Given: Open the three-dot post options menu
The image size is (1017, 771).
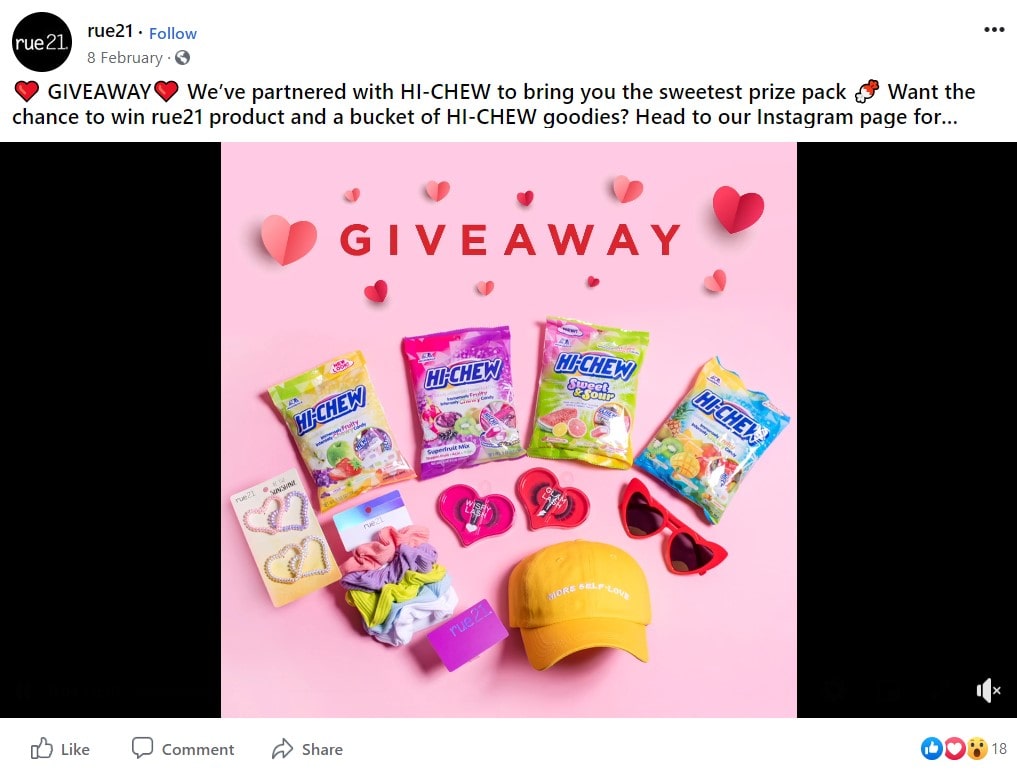Looking at the screenshot, I should coord(994,29).
